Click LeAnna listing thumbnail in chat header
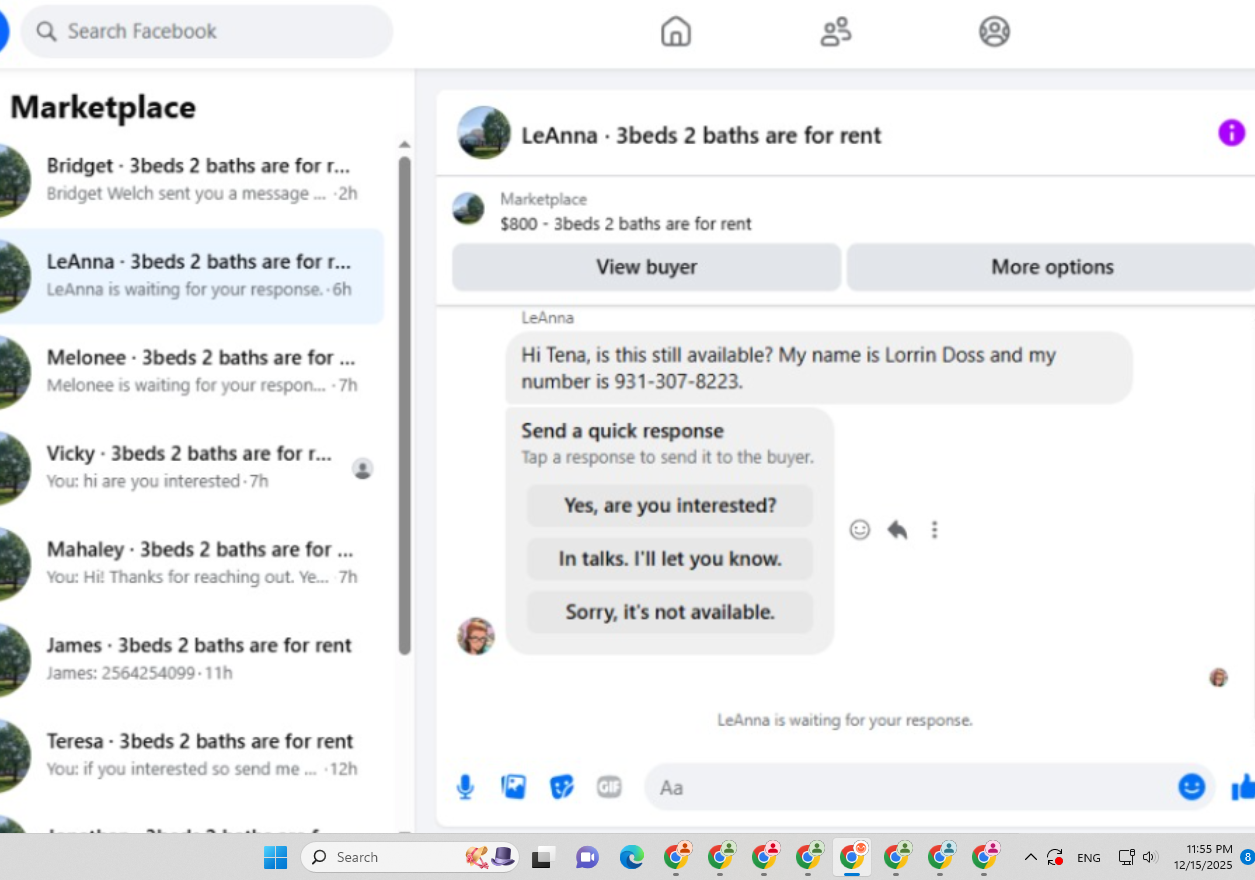 484,132
